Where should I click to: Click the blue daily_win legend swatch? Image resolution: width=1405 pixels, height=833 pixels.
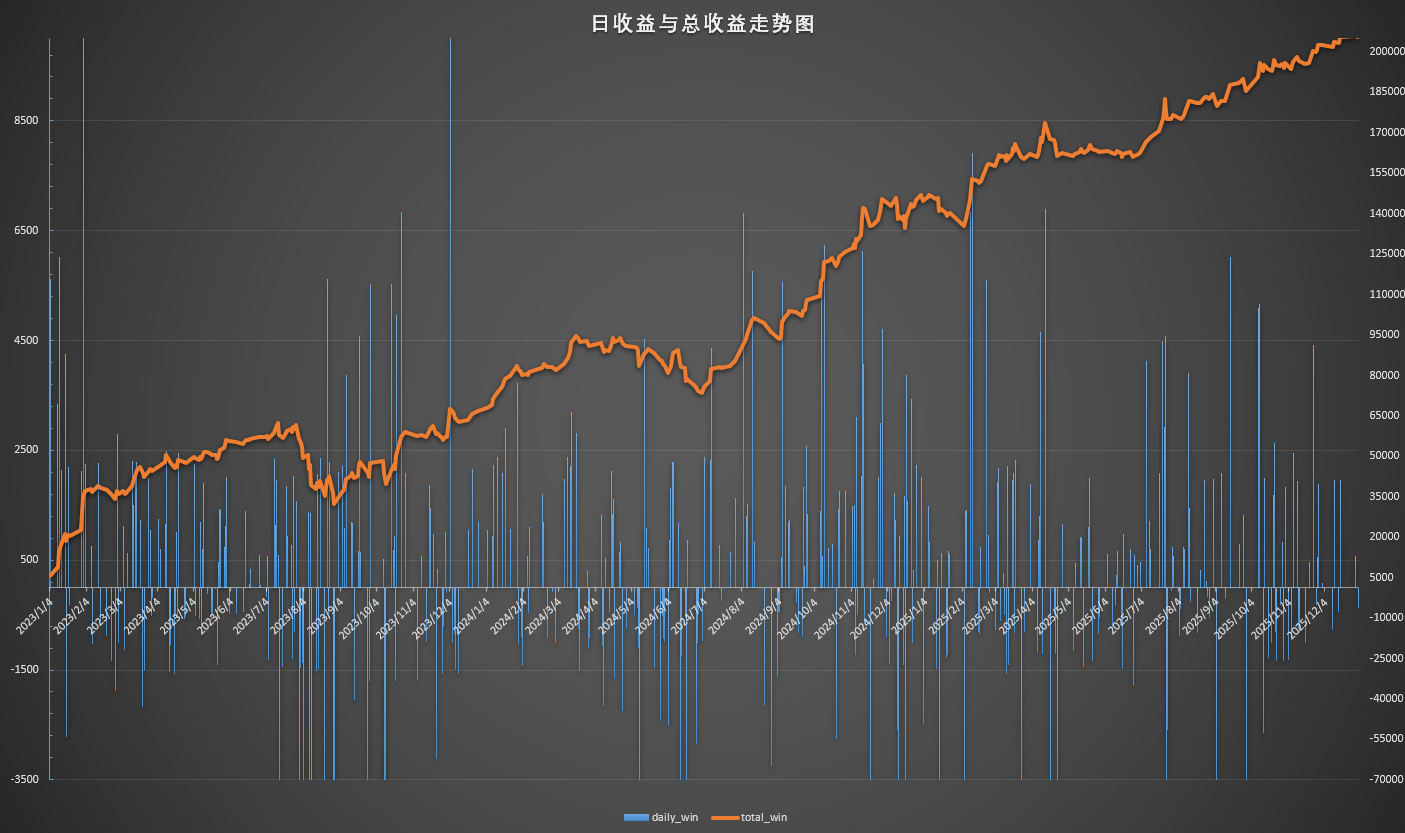coord(636,818)
